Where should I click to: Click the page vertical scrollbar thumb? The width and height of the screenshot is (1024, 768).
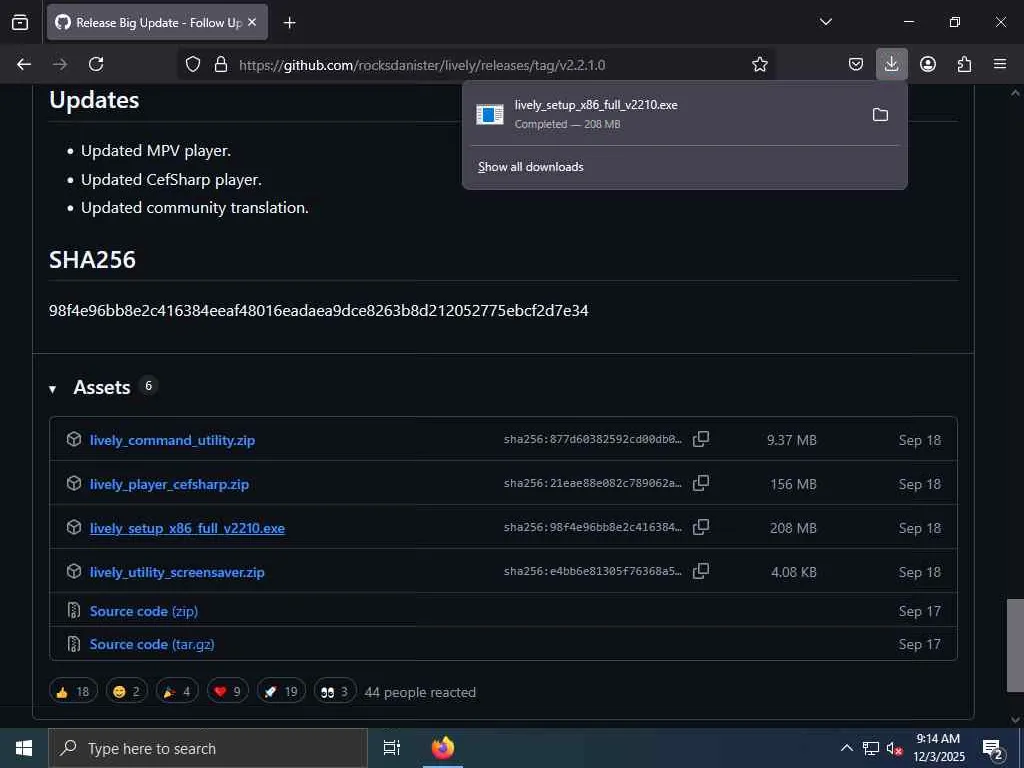coord(1014,645)
